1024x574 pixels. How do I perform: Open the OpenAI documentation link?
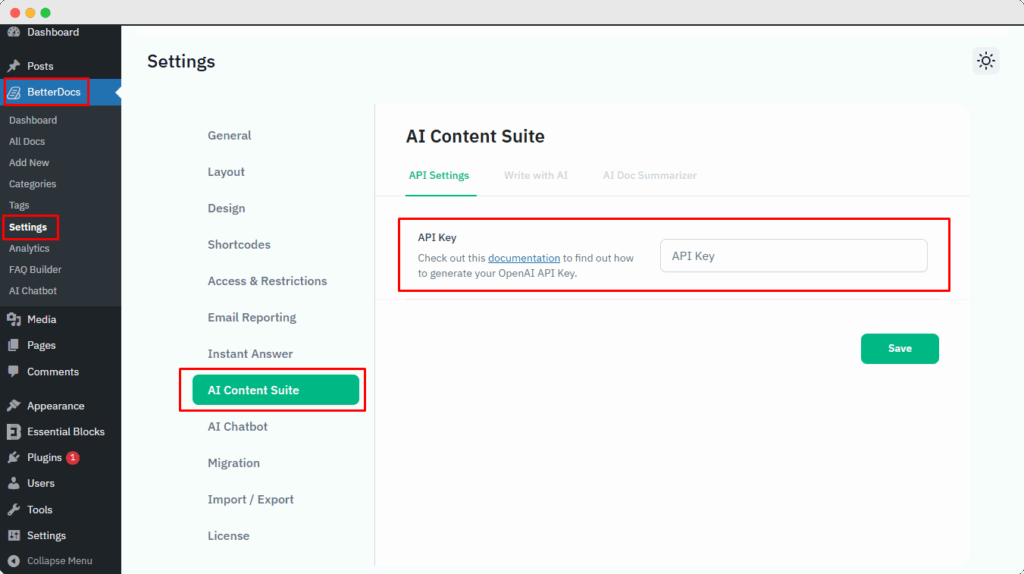click(x=524, y=258)
